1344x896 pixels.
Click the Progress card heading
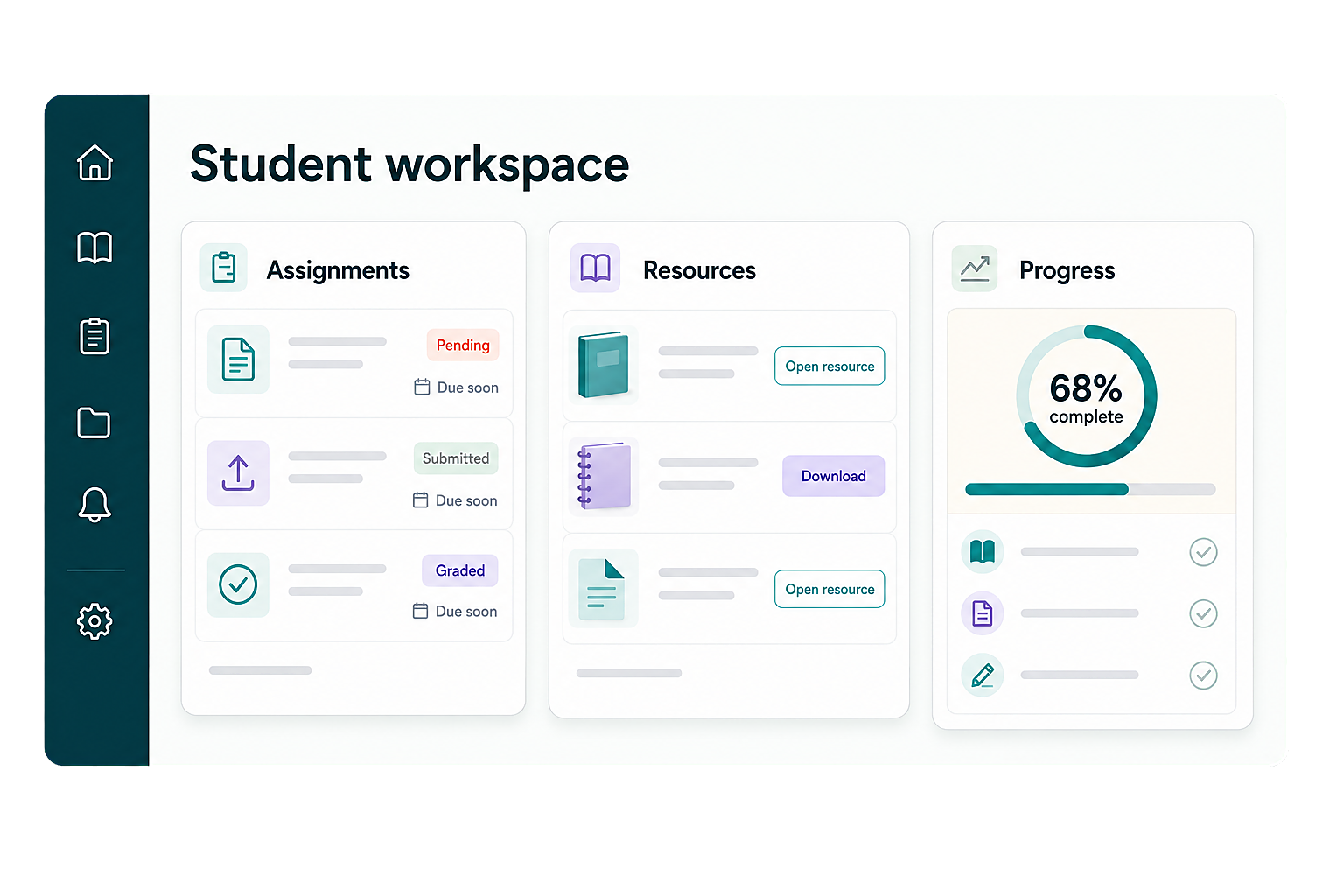pyautogui.click(x=1067, y=270)
